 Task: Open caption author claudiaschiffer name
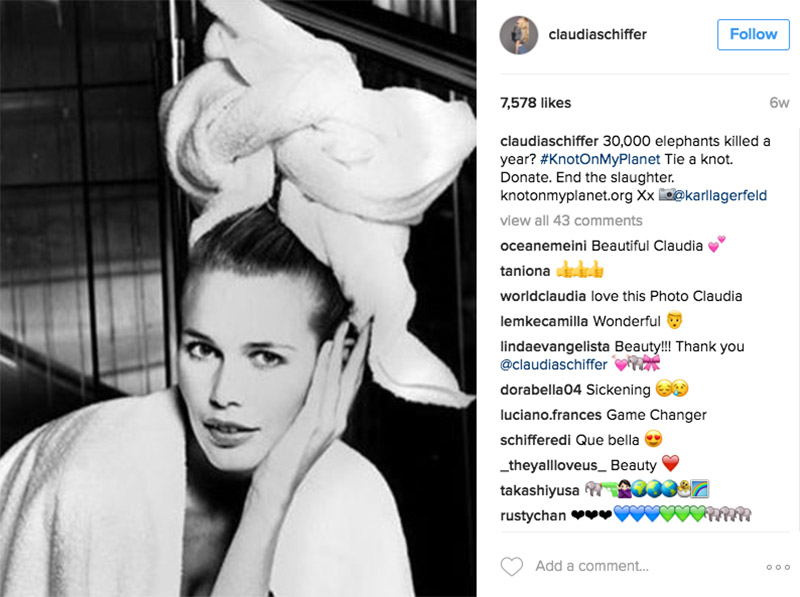(x=549, y=141)
